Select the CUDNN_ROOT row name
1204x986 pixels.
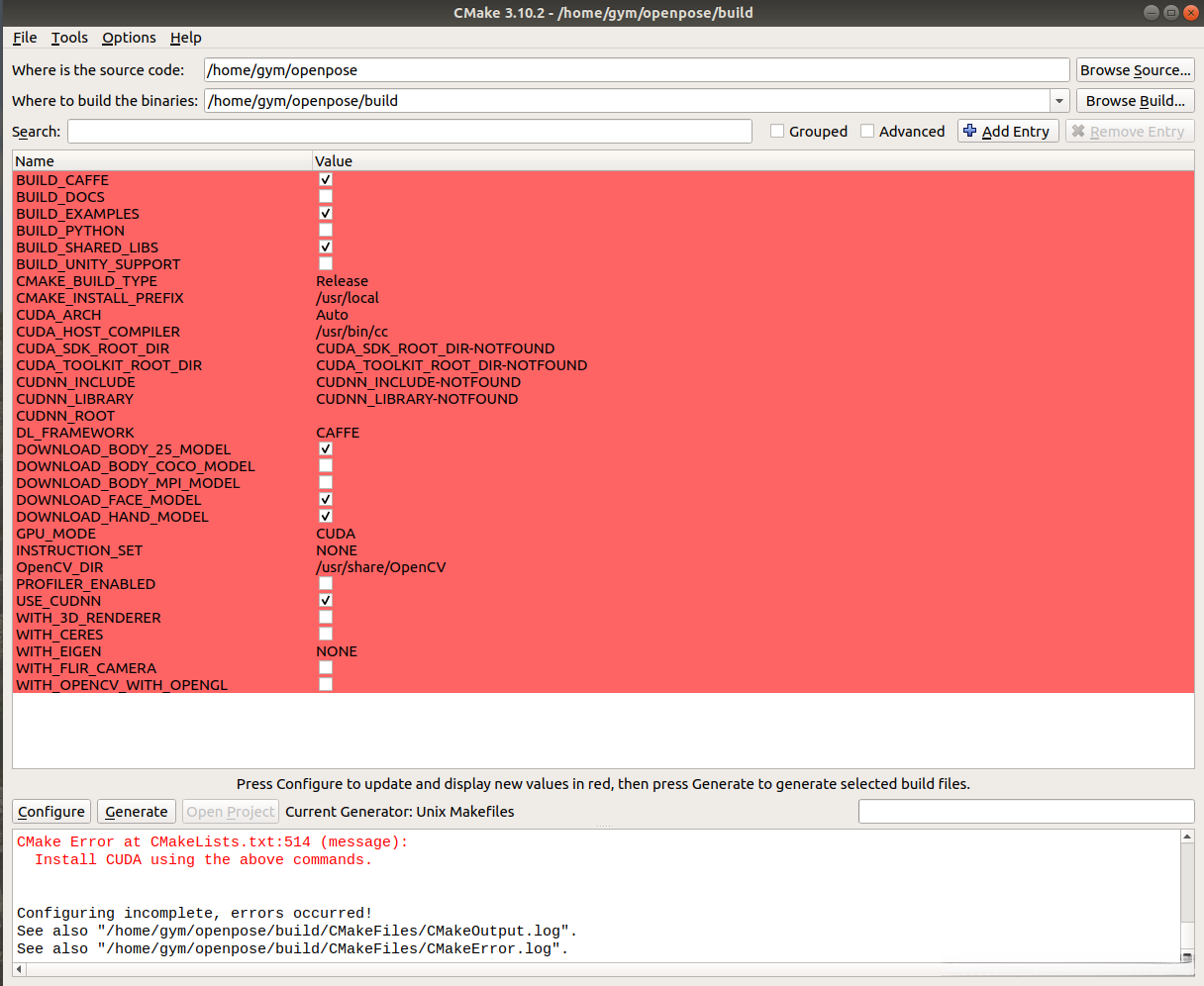65,416
